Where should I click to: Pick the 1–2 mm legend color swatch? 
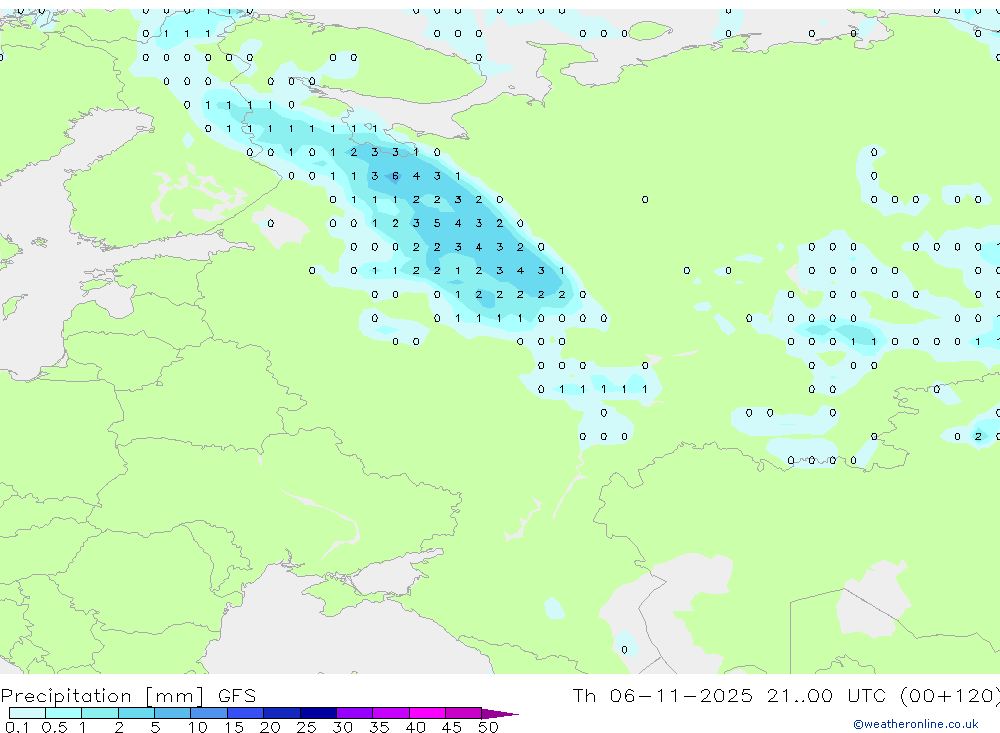pyautogui.click(x=100, y=713)
